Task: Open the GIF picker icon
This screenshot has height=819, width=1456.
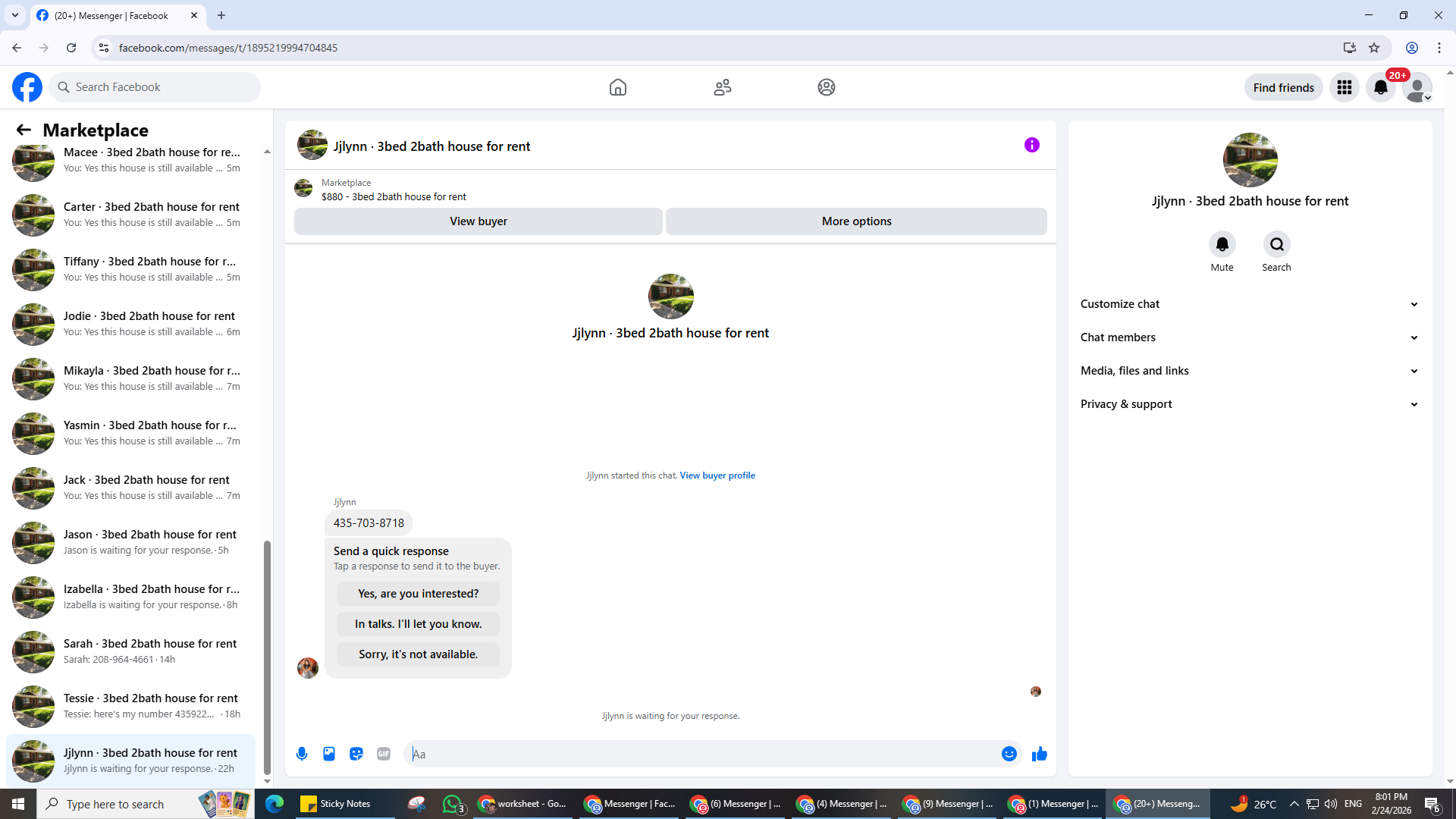Action: tap(384, 754)
